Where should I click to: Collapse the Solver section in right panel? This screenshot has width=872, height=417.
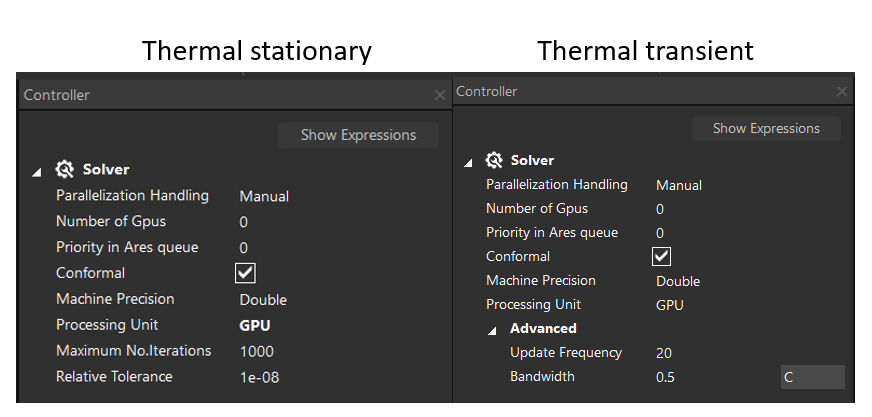point(467,161)
